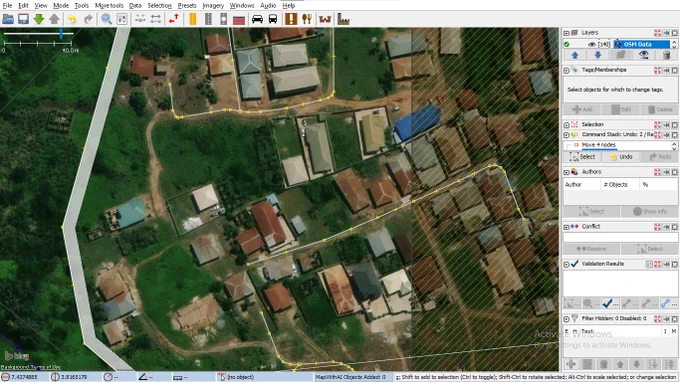Pin the Layers panel with sticky icon
Screen dimensions: 680x382
[x=666, y=33]
